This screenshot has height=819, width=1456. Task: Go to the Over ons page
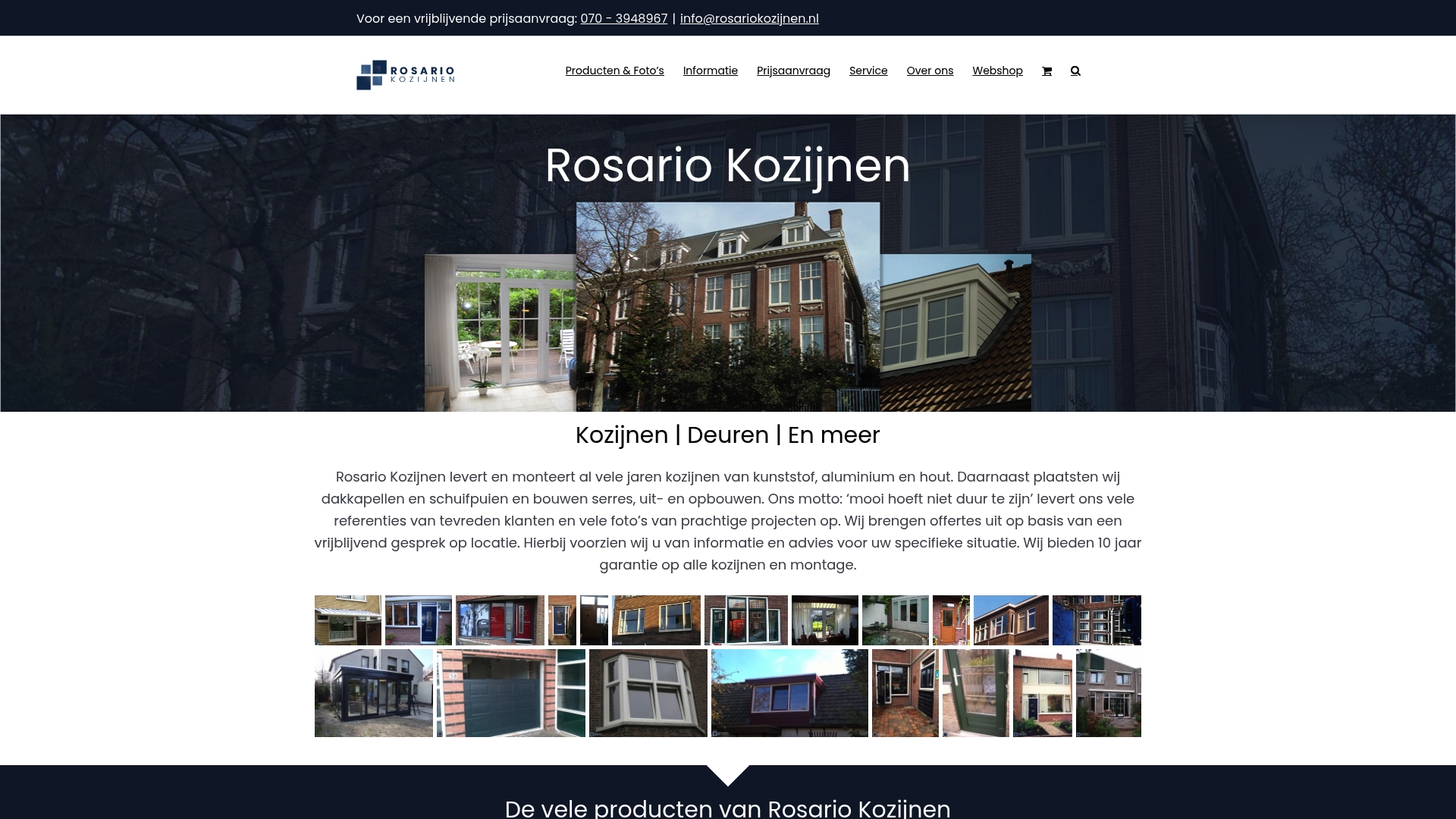[930, 71]
